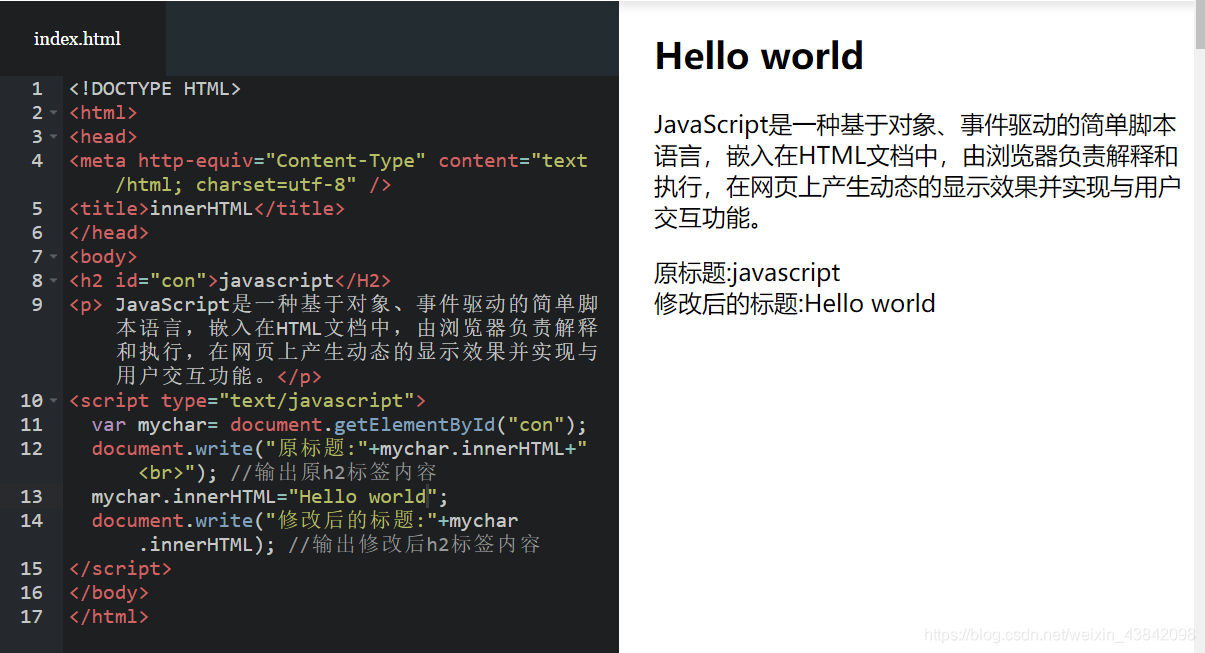Collapse the <script> fold arrow on line 10
The height and width of the screenshot is (653, 1205).
(53, 401)
